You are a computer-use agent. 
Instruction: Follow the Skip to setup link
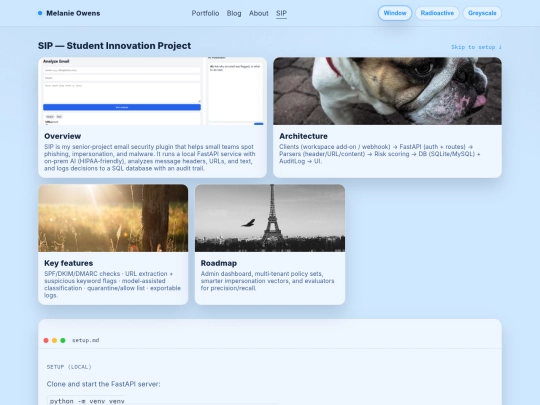coord(476,47)
